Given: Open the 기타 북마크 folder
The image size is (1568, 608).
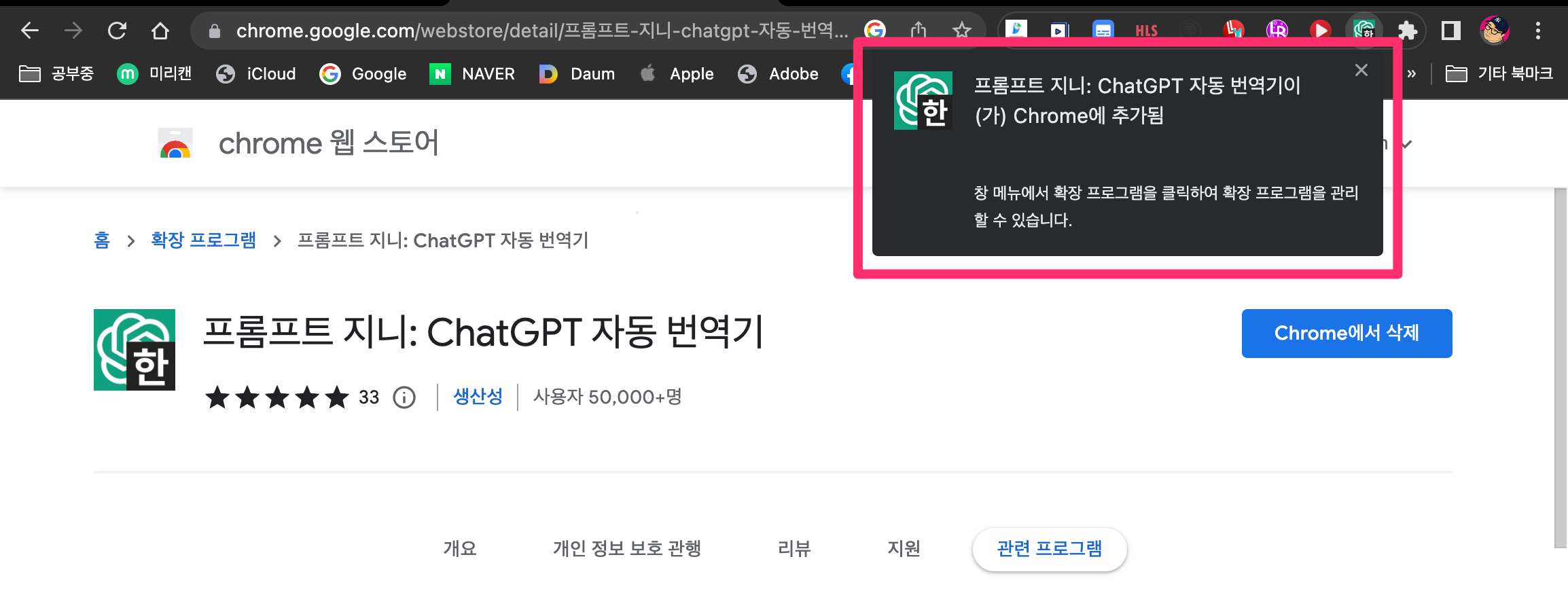Looking at the screenshot, I should click(x=1499, y=73).
